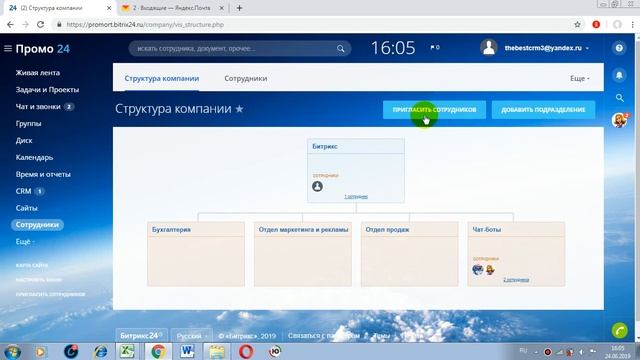The image size is (640, 360).
Task: Click Битрикс24 link in footer
Action: 141,336
